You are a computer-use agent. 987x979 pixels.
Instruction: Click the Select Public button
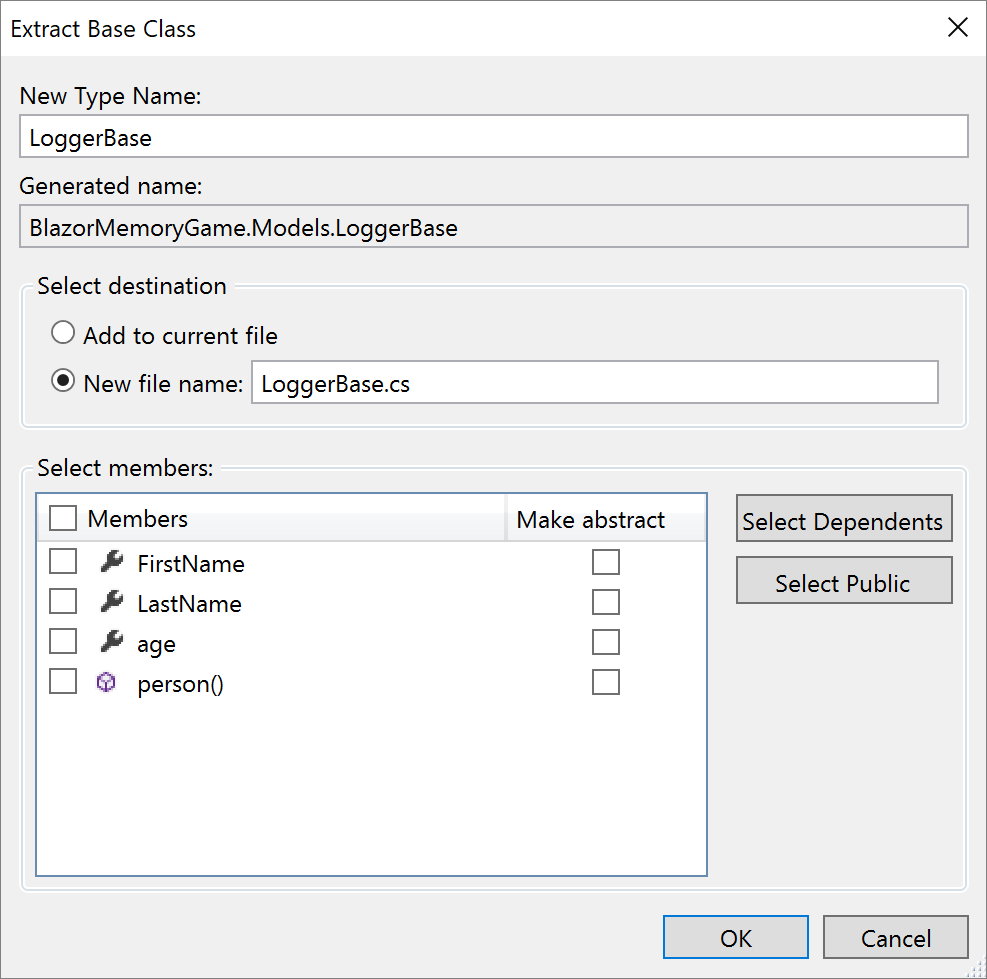click(844, 581)
